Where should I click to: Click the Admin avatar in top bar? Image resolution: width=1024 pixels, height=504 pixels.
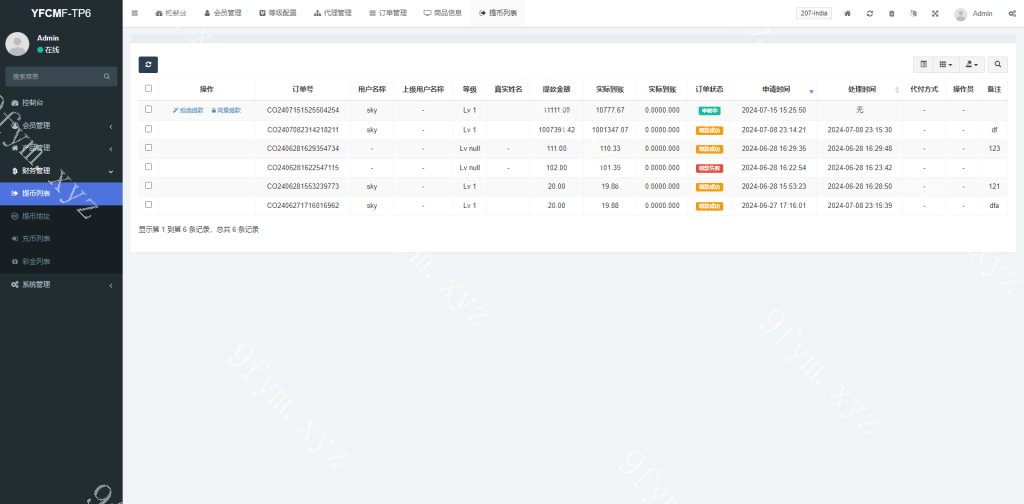coord(960,14)
